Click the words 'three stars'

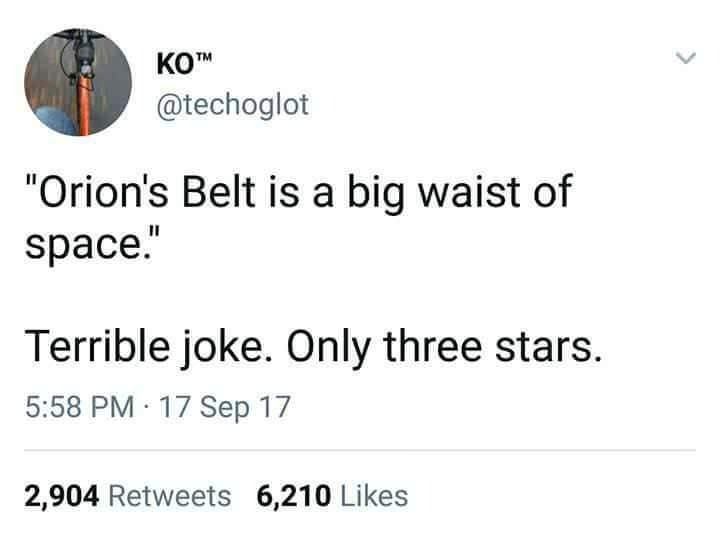(x=492, y=347)
